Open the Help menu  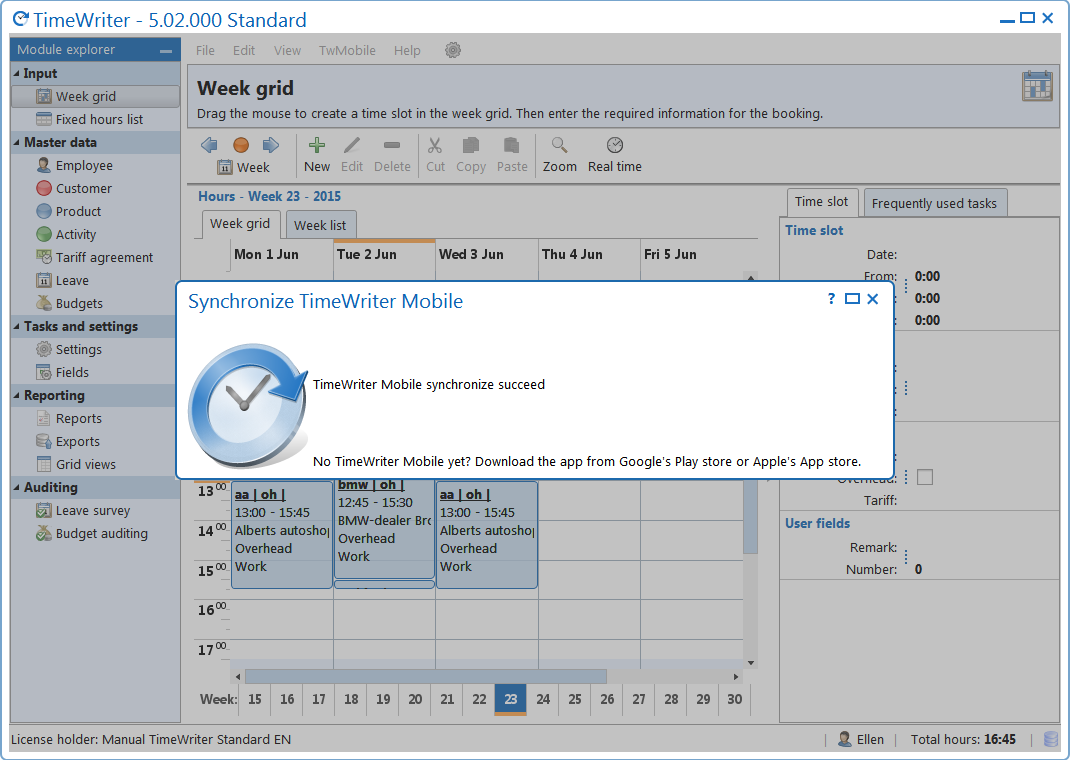(407, 50)
